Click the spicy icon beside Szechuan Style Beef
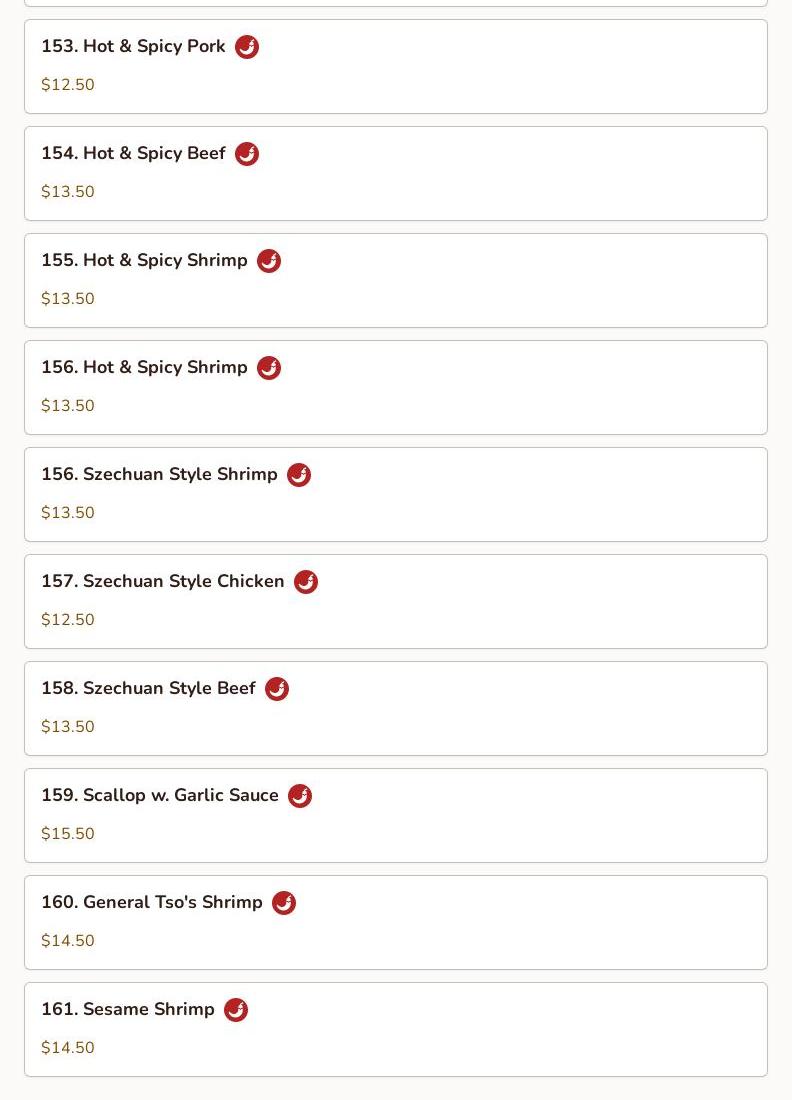This screenshot has height=1100, width=792. pos(277,689)
